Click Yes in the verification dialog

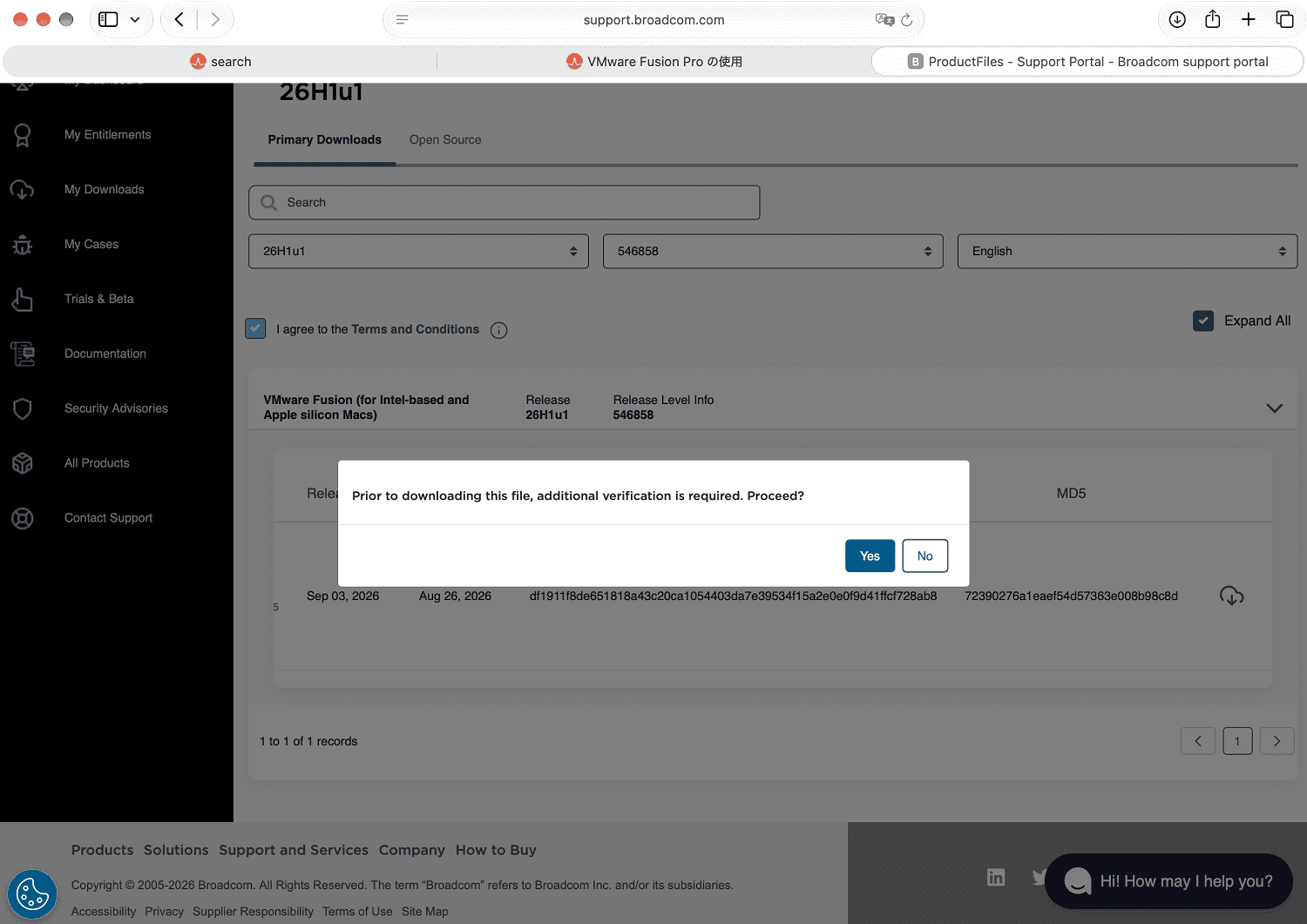870,556
